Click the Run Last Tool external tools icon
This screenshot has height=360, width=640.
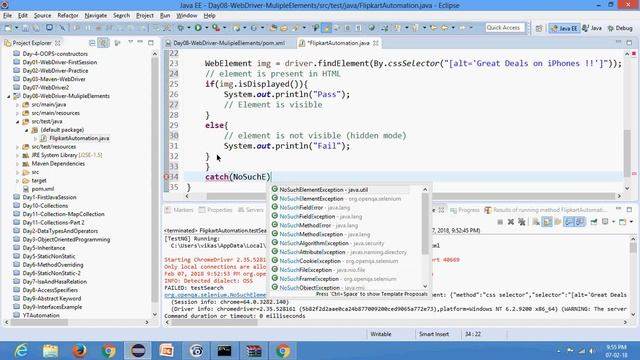click(216, 28)
